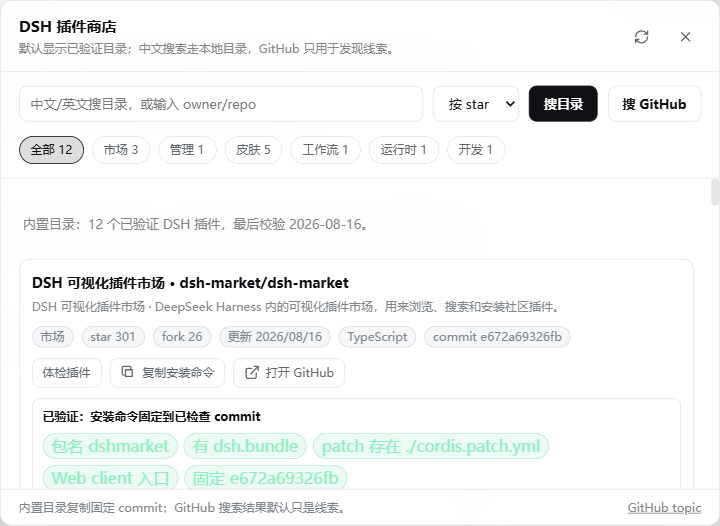Click the star 301 tag
This screenshot has height=526, width=720.
click(x=113, y=337)
